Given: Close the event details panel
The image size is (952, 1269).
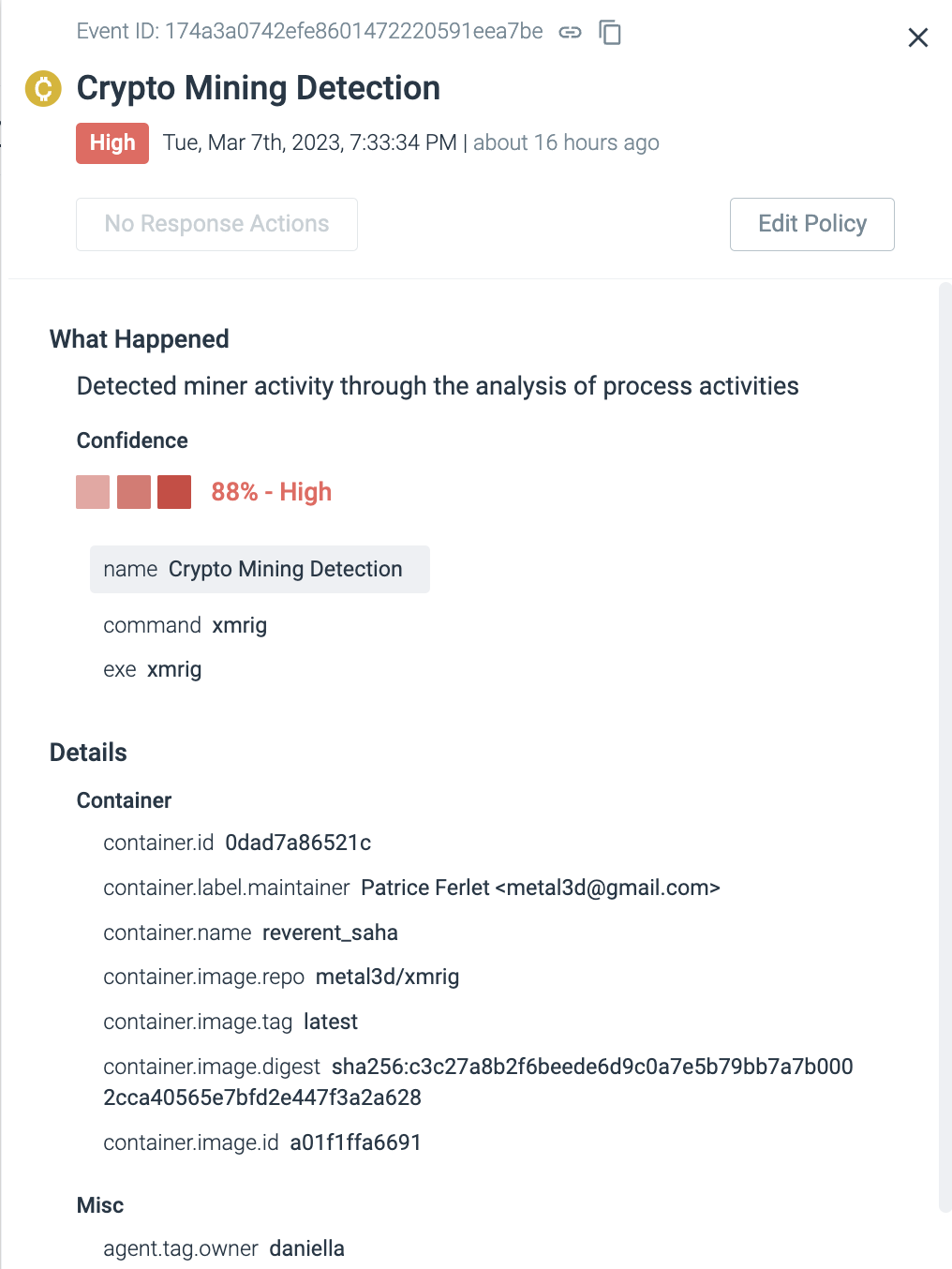Looking at the screenshot, I should point(917,37).
